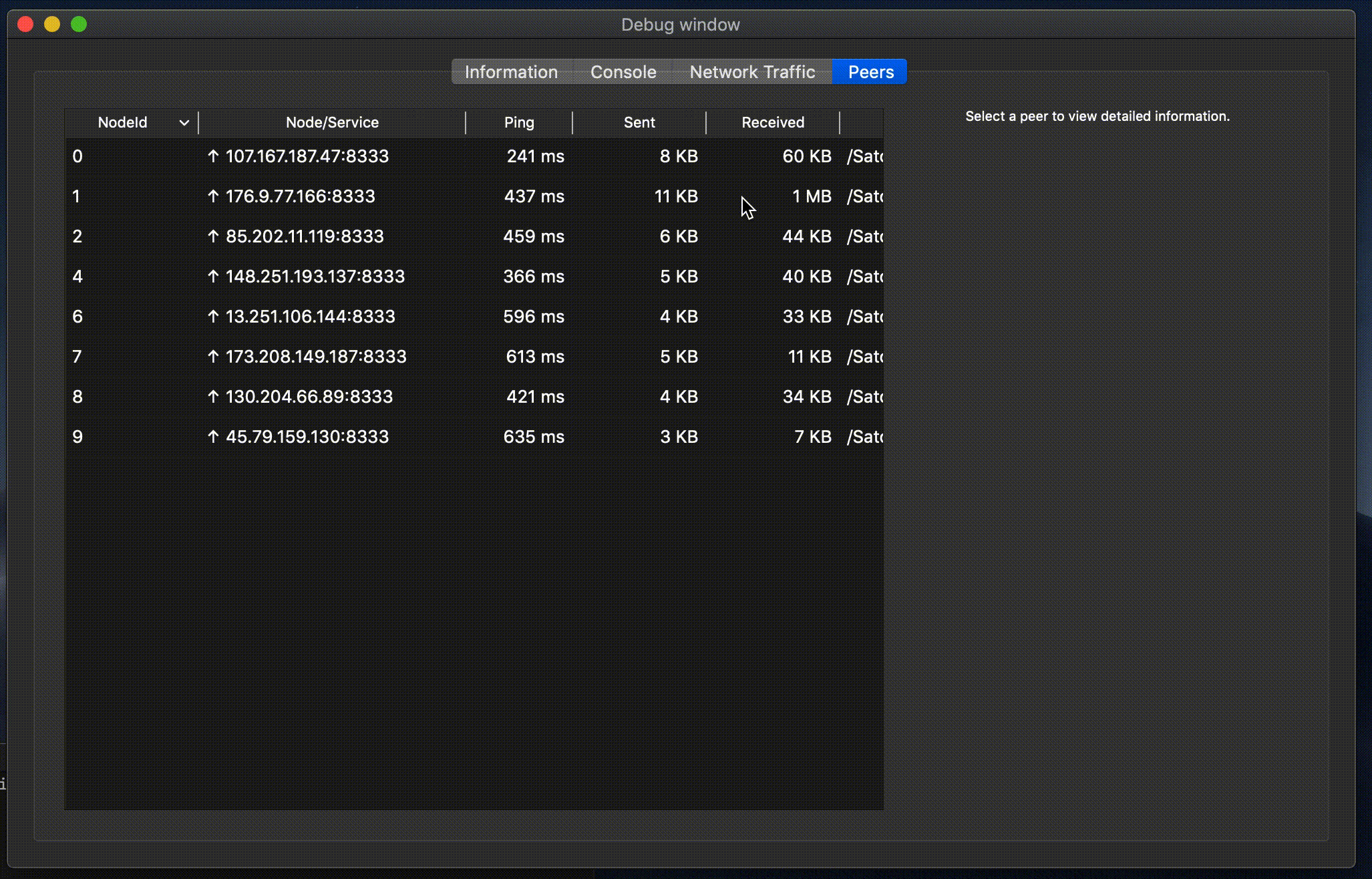Click outbound arrow icon for 45.79.159.130:8333
This screenshot has width=1372, height=879.
pos(213,437)
